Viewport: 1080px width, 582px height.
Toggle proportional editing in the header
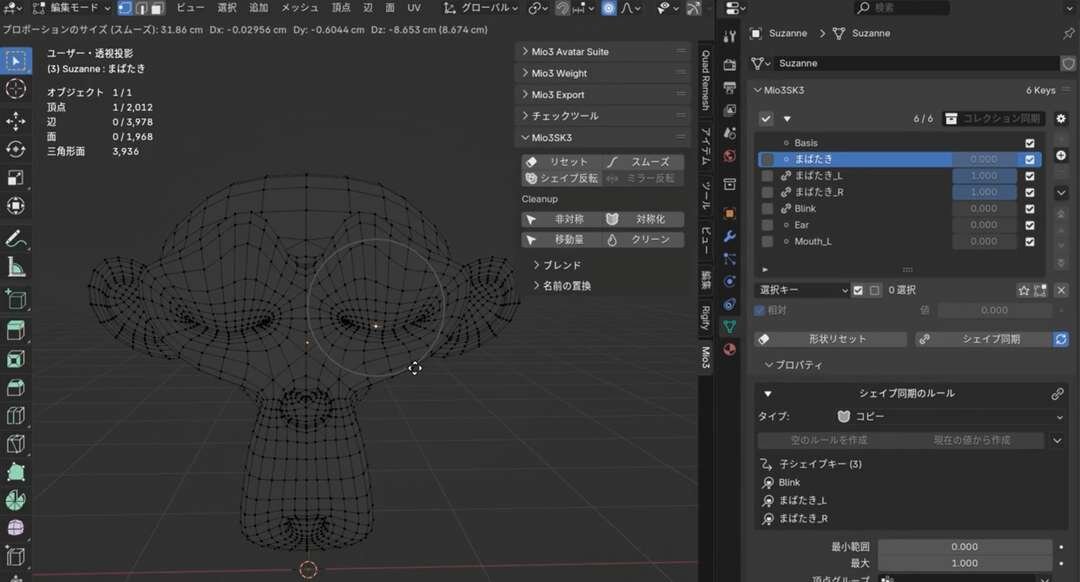609,8
